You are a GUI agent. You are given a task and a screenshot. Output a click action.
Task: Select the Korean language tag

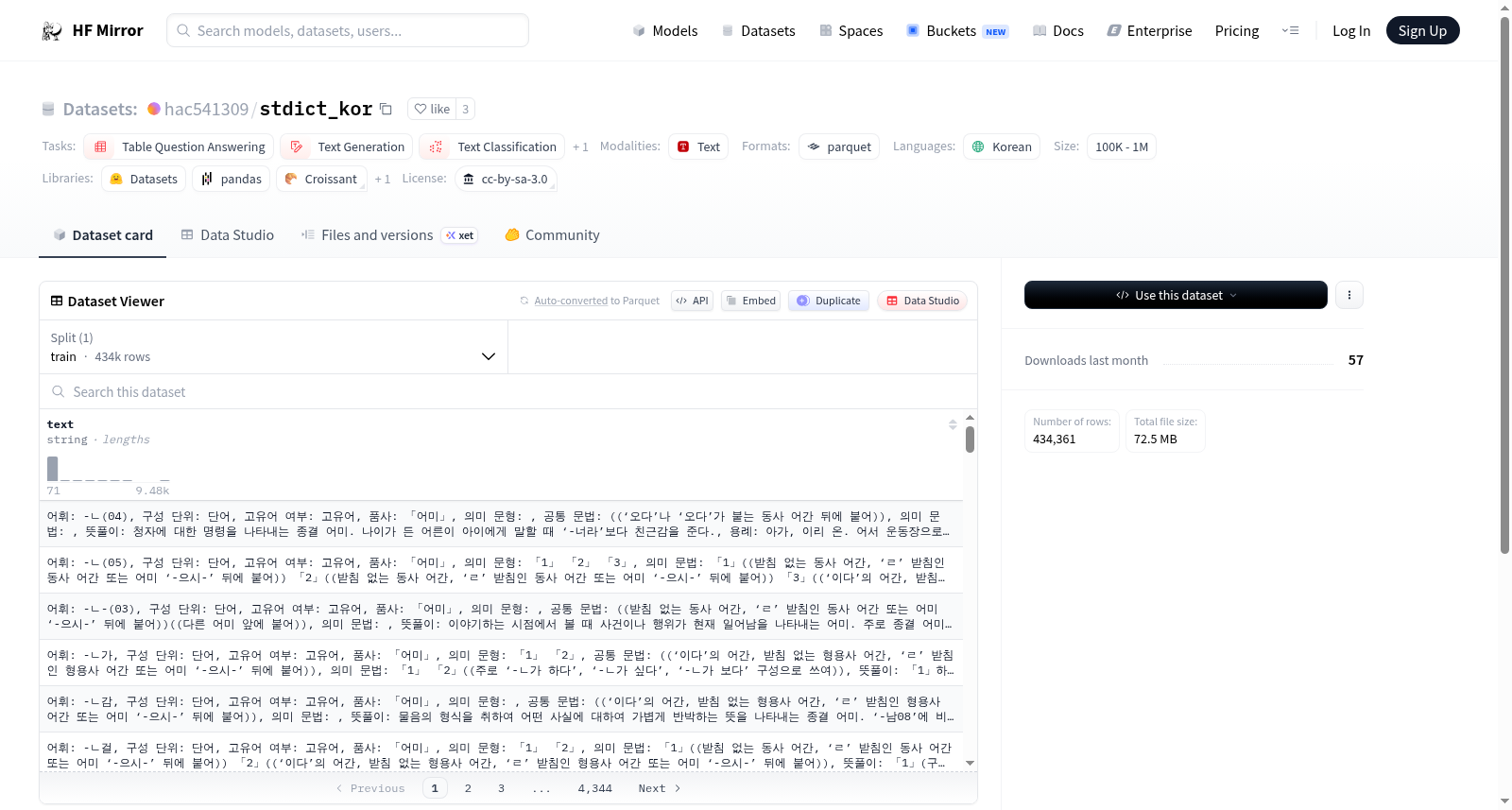point(1002,146)
